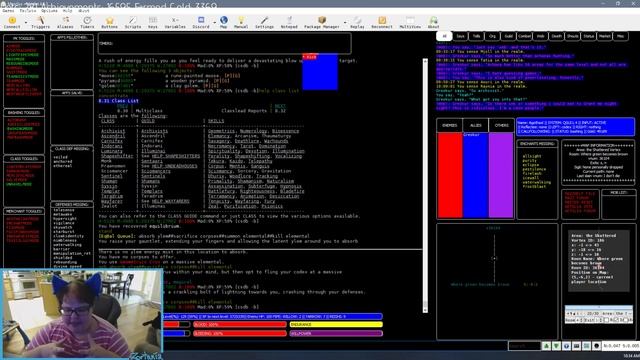Follow the Carnifex class link
This screenshot has height=360, width=640.
pyautogui.click(x=112, y=141)
